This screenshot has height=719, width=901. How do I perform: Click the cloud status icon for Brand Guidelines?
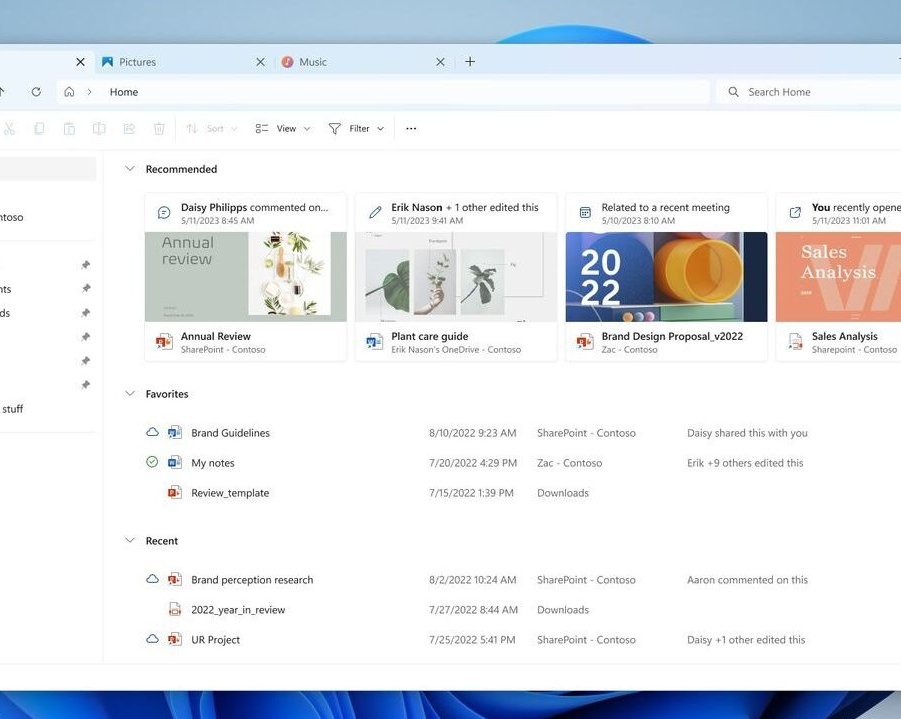[x=152, y=432]
